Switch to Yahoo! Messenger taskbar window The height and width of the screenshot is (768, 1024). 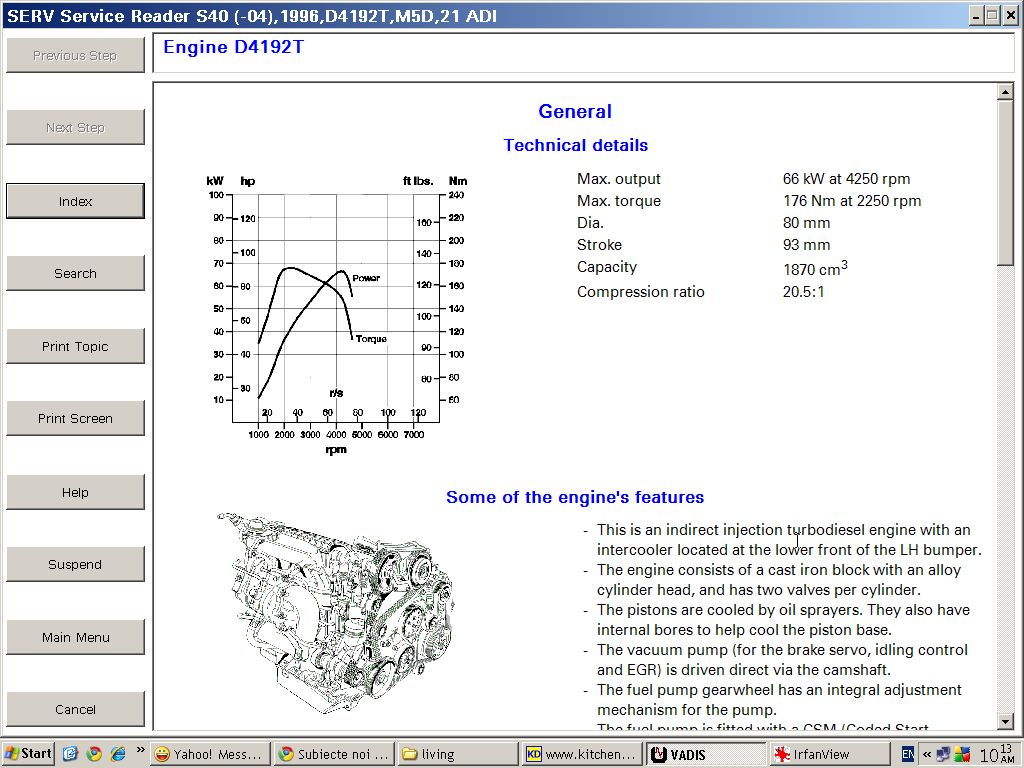[x=209, y=754]
